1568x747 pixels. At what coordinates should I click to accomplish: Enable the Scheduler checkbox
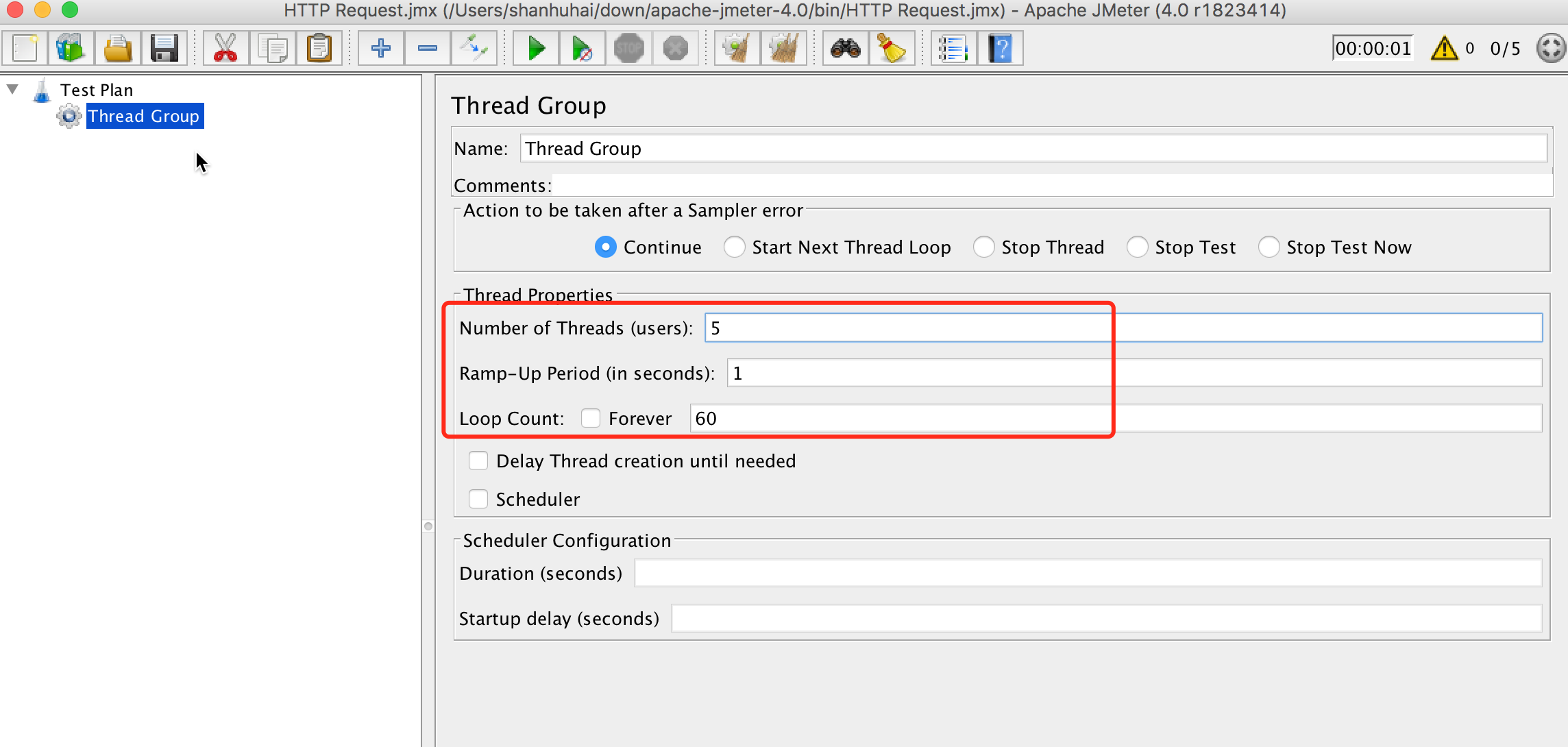coord(478,499)
